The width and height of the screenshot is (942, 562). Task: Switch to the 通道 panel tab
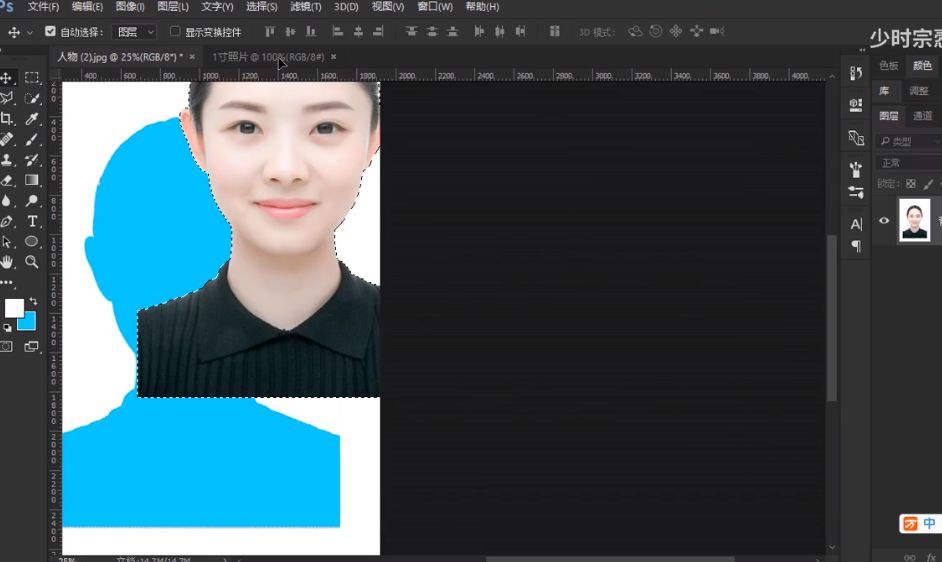(923, 116)
